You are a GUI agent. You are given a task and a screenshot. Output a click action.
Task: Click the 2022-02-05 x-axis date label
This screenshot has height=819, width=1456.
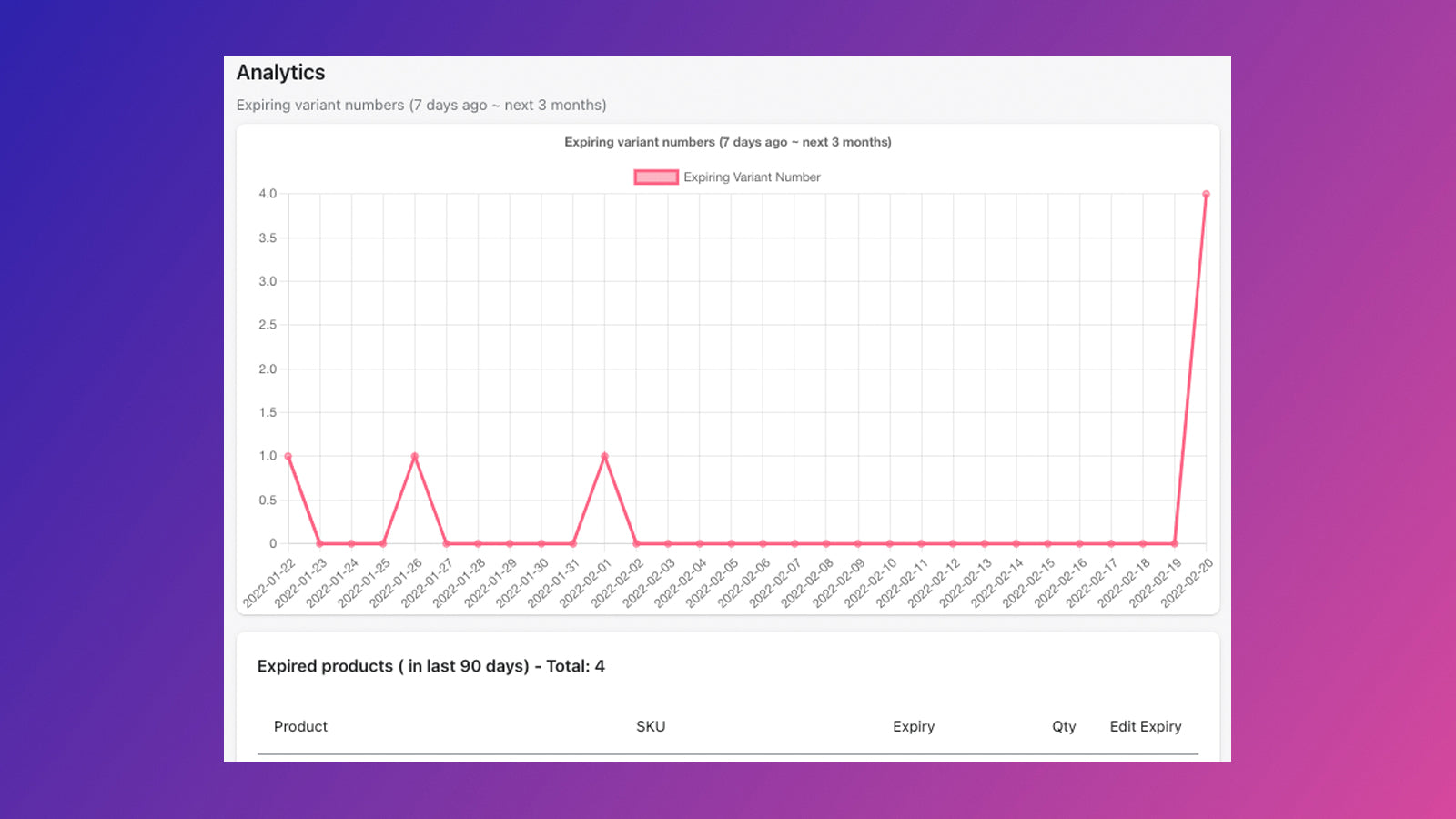click(x=713, y=583)
